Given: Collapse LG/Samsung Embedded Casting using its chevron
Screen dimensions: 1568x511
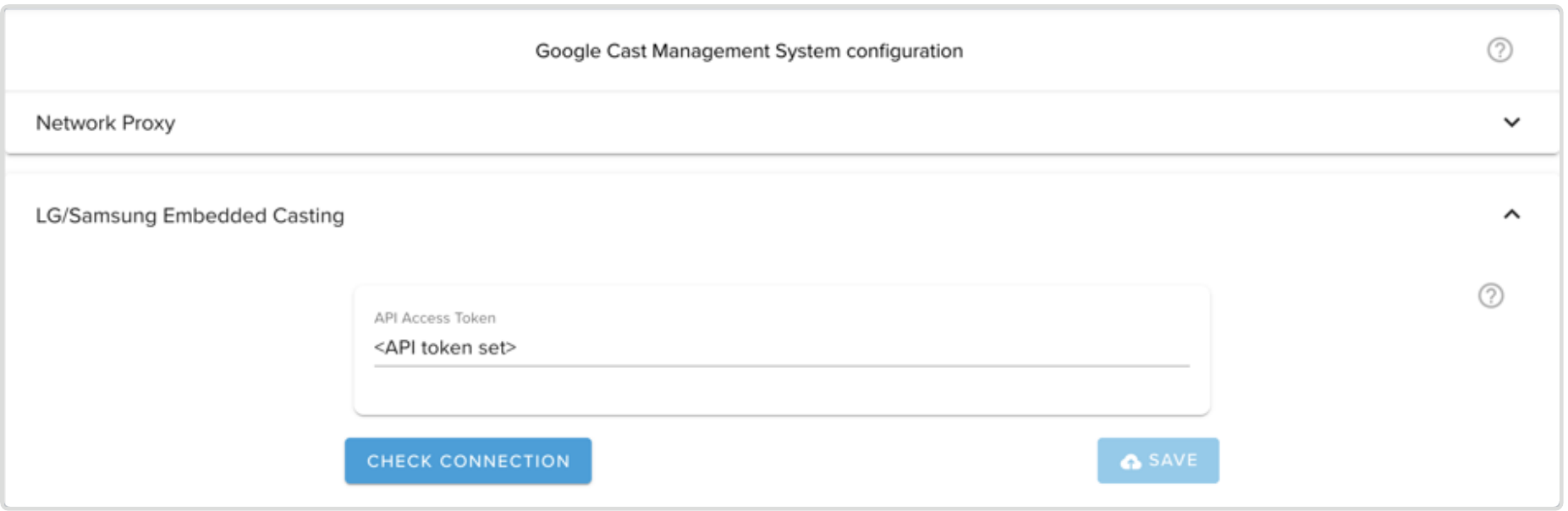Looking at the screenshot, I should pyautogui.click(x=1511, y=215).
